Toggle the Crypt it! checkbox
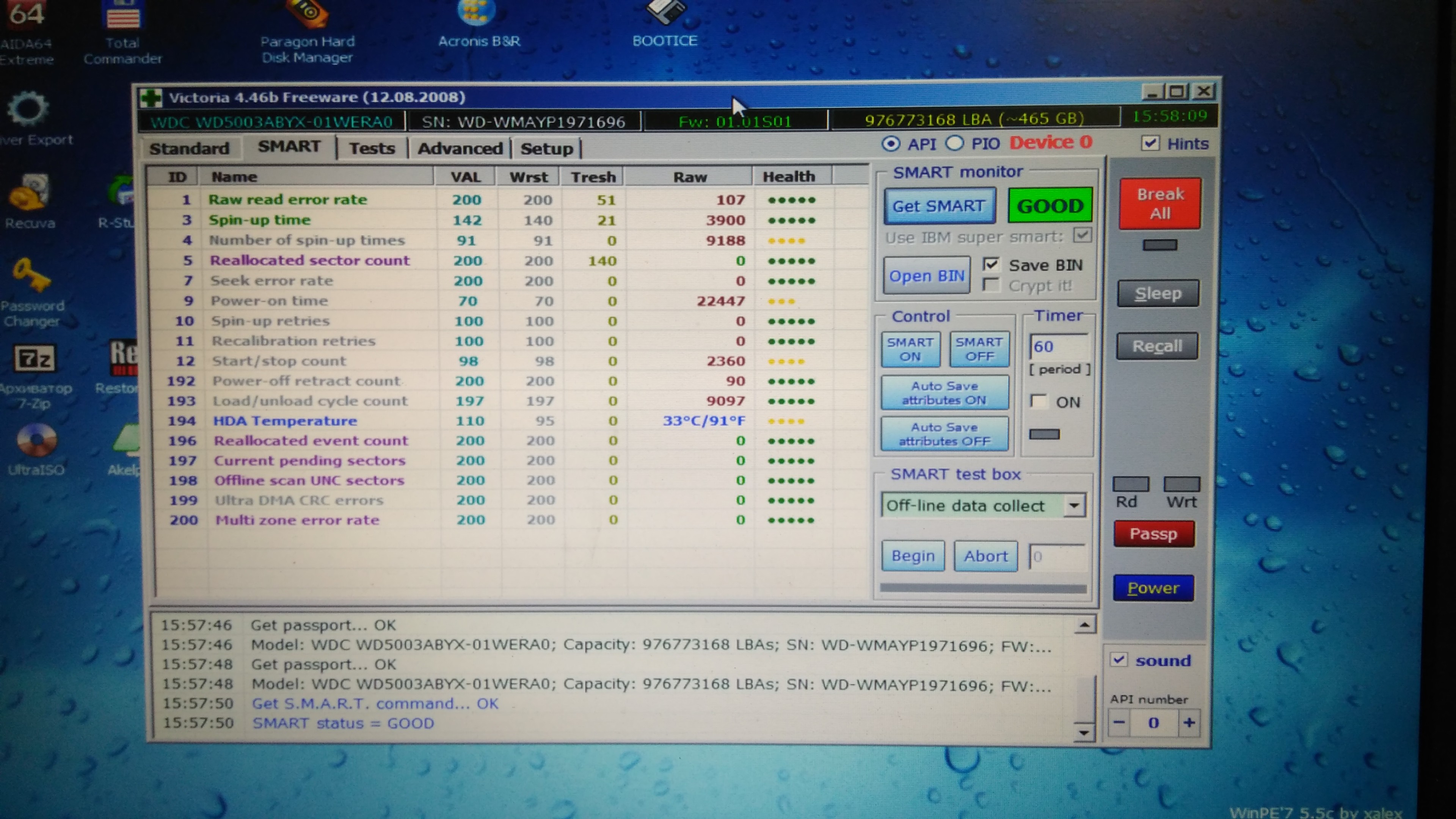The width and height of the screenshot is (1456, 819). point(991,284)
